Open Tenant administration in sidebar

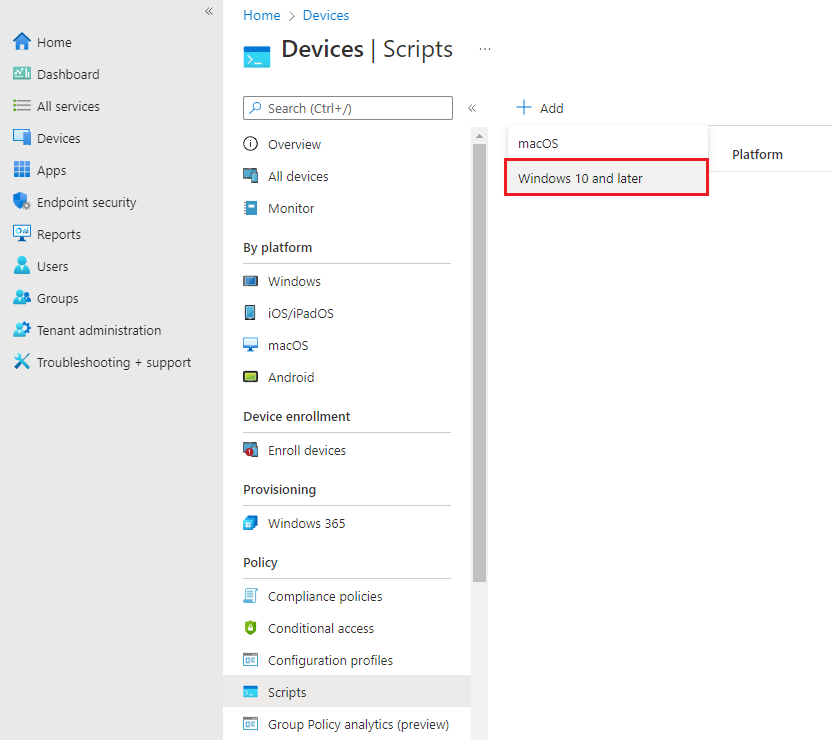(98, 330)
